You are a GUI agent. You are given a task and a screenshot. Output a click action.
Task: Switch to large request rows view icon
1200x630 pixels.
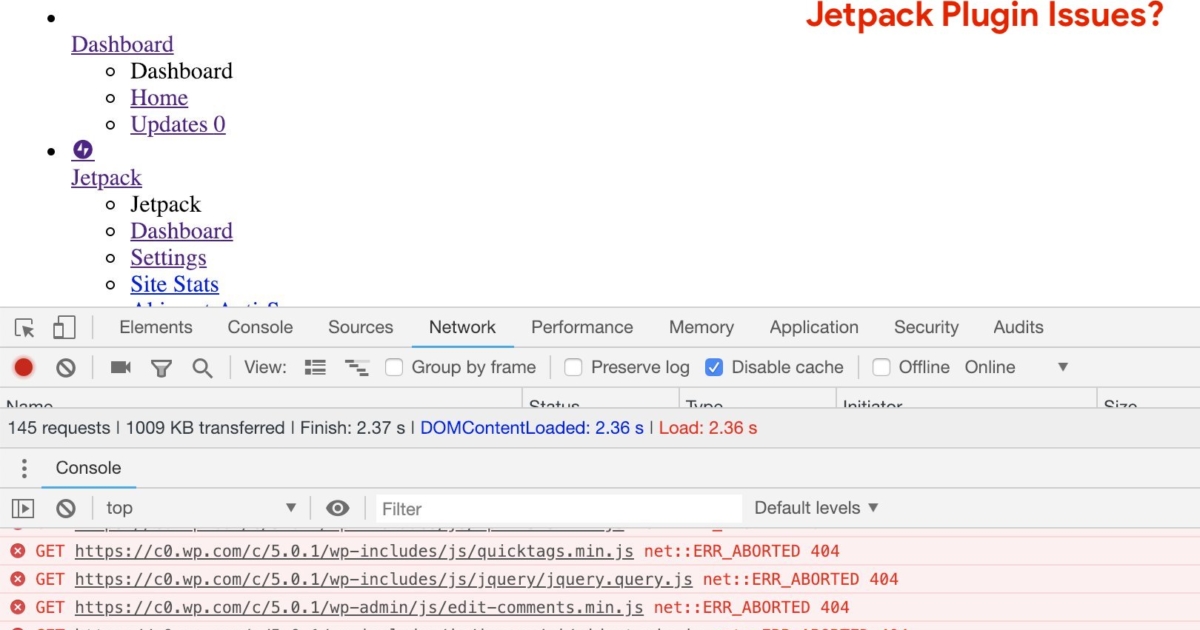coord(315,368)
